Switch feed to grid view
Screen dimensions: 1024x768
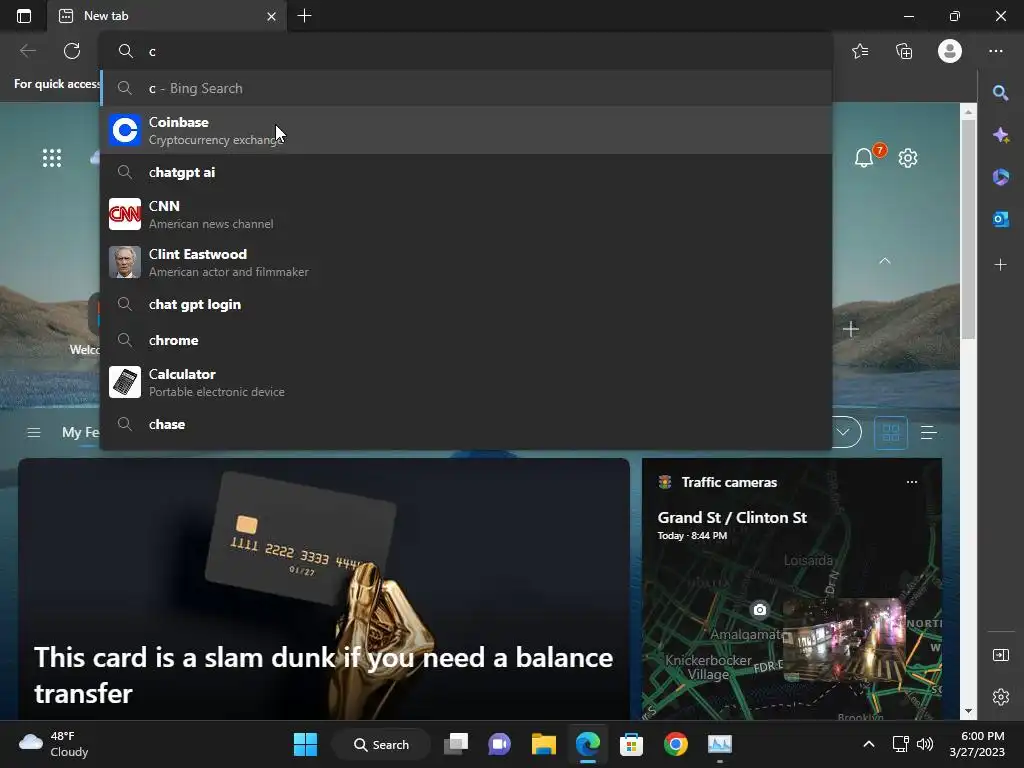coord(891,432)
